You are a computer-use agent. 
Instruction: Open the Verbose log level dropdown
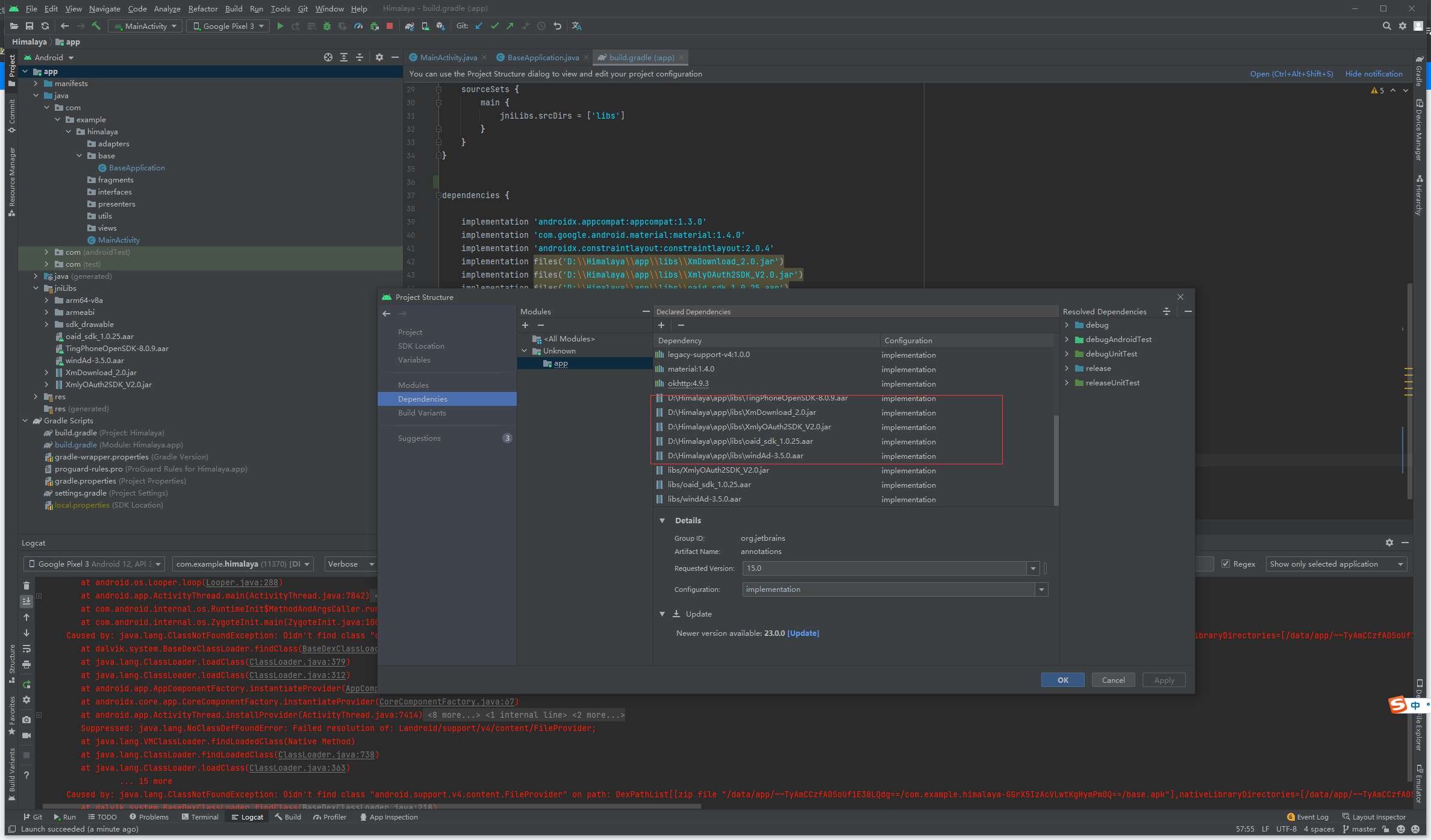pos(351,564)
